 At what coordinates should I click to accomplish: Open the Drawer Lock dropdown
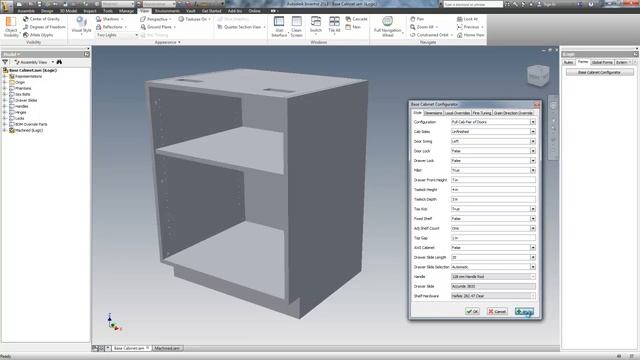click(x=533, y=161)
